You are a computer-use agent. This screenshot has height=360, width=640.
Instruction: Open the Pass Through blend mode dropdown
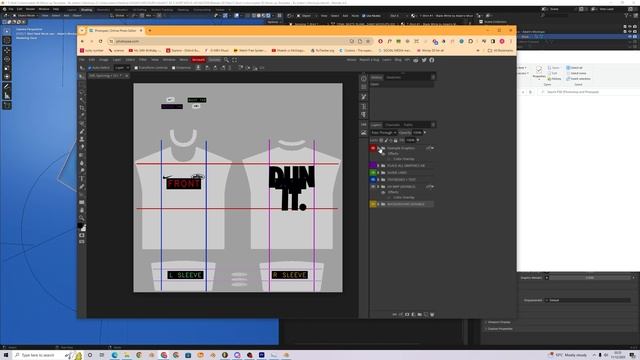(x=384, y=133)
